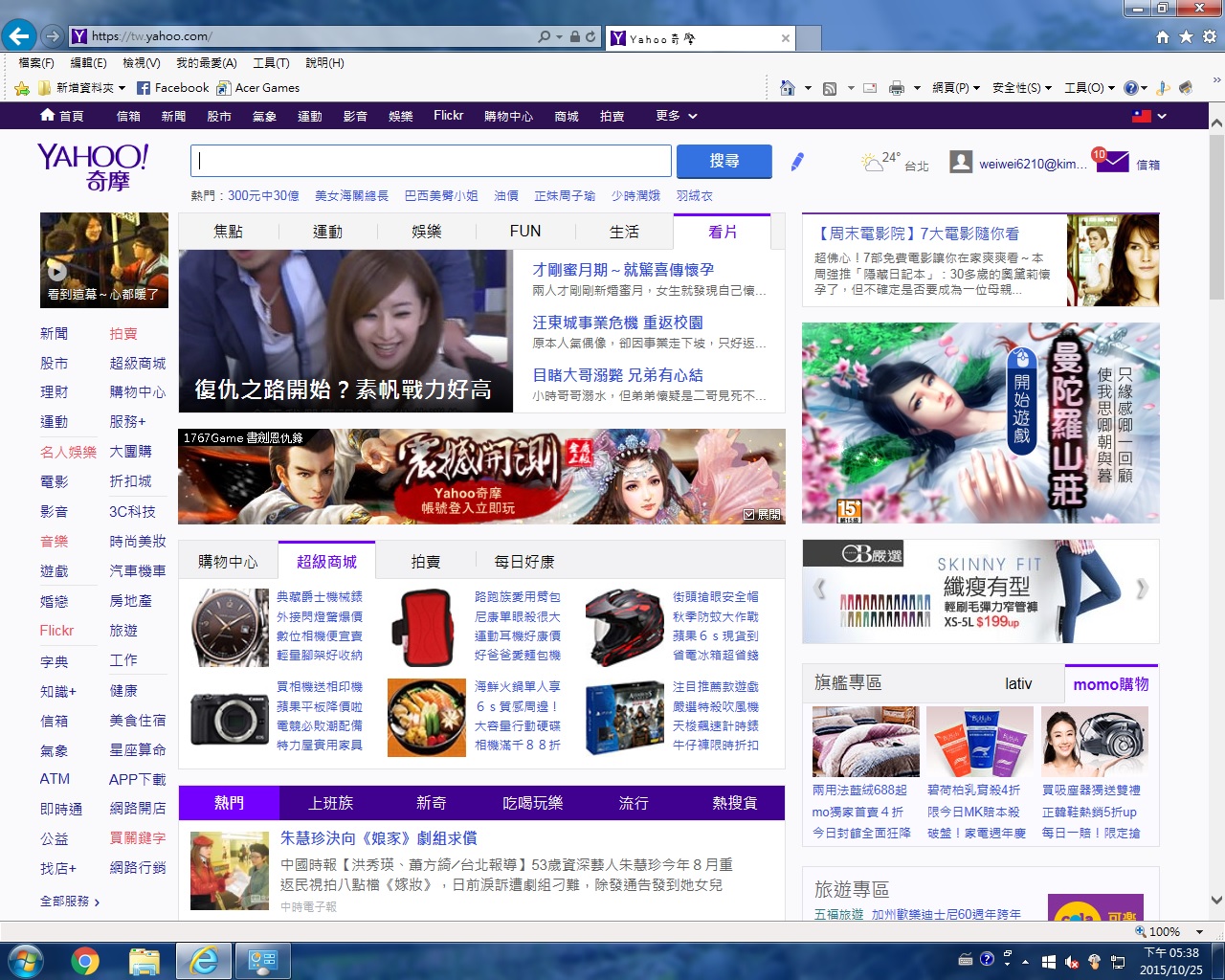Open IE settings gear icon

(x=1209, y=36)
